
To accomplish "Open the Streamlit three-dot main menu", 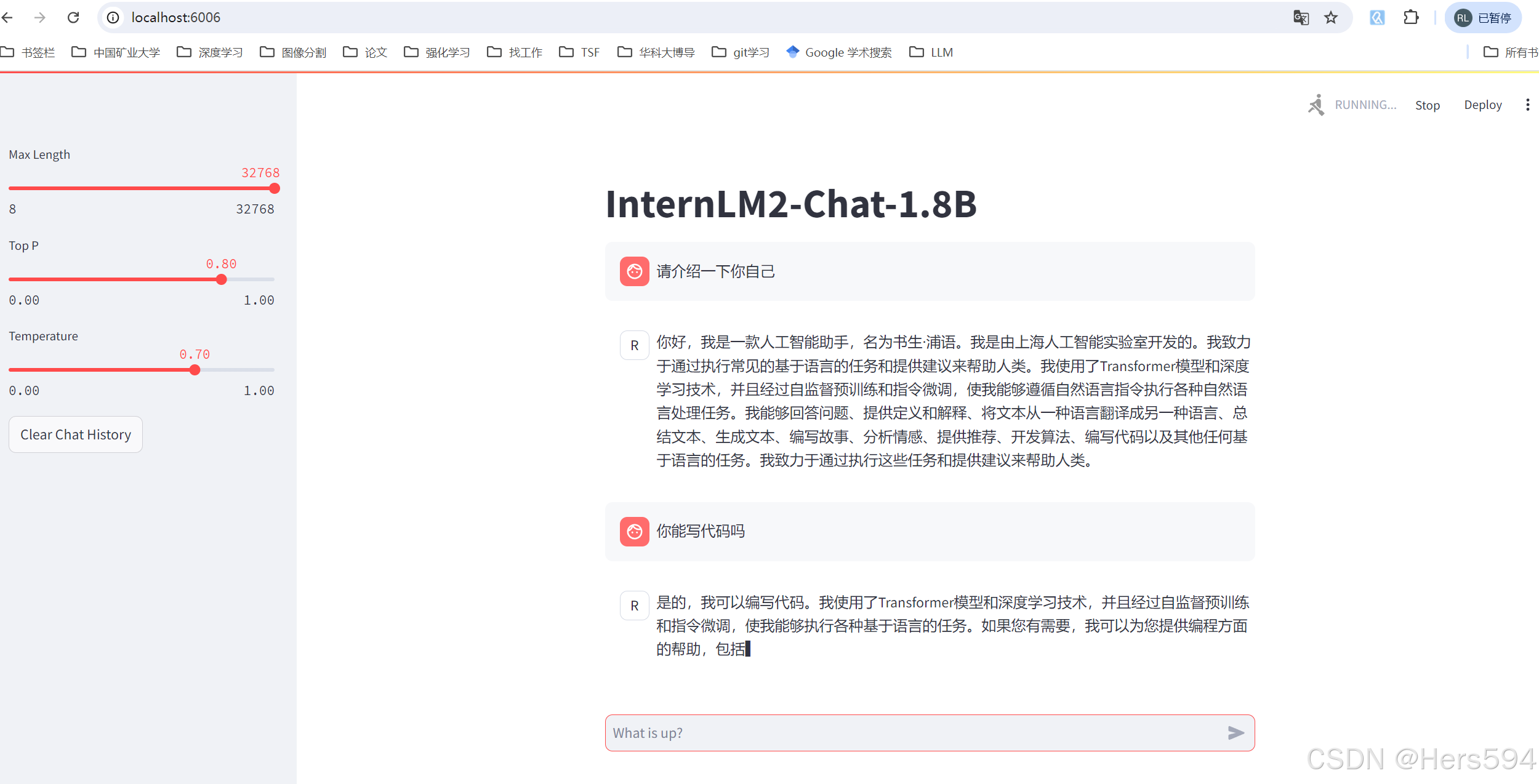I will point(1527,105).
